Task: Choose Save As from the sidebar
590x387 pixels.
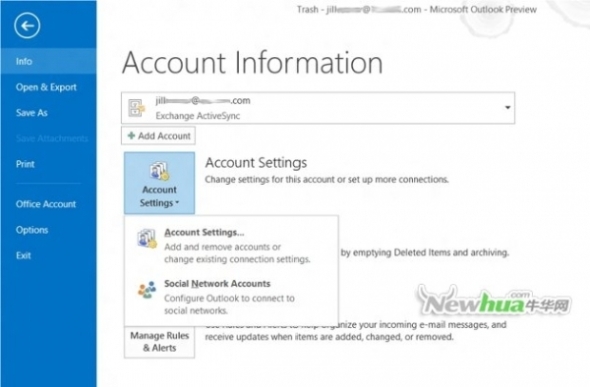Action: 32,113
